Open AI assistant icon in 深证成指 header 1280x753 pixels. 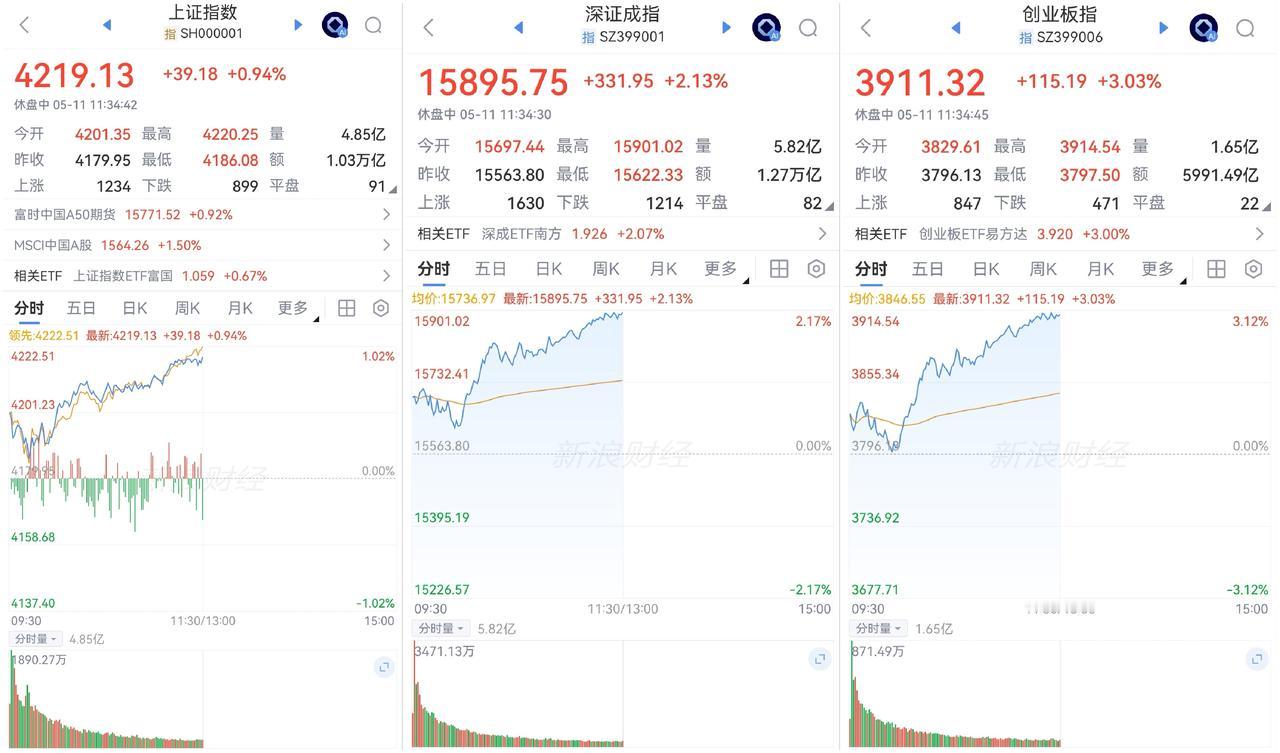[x=766, y=28]
